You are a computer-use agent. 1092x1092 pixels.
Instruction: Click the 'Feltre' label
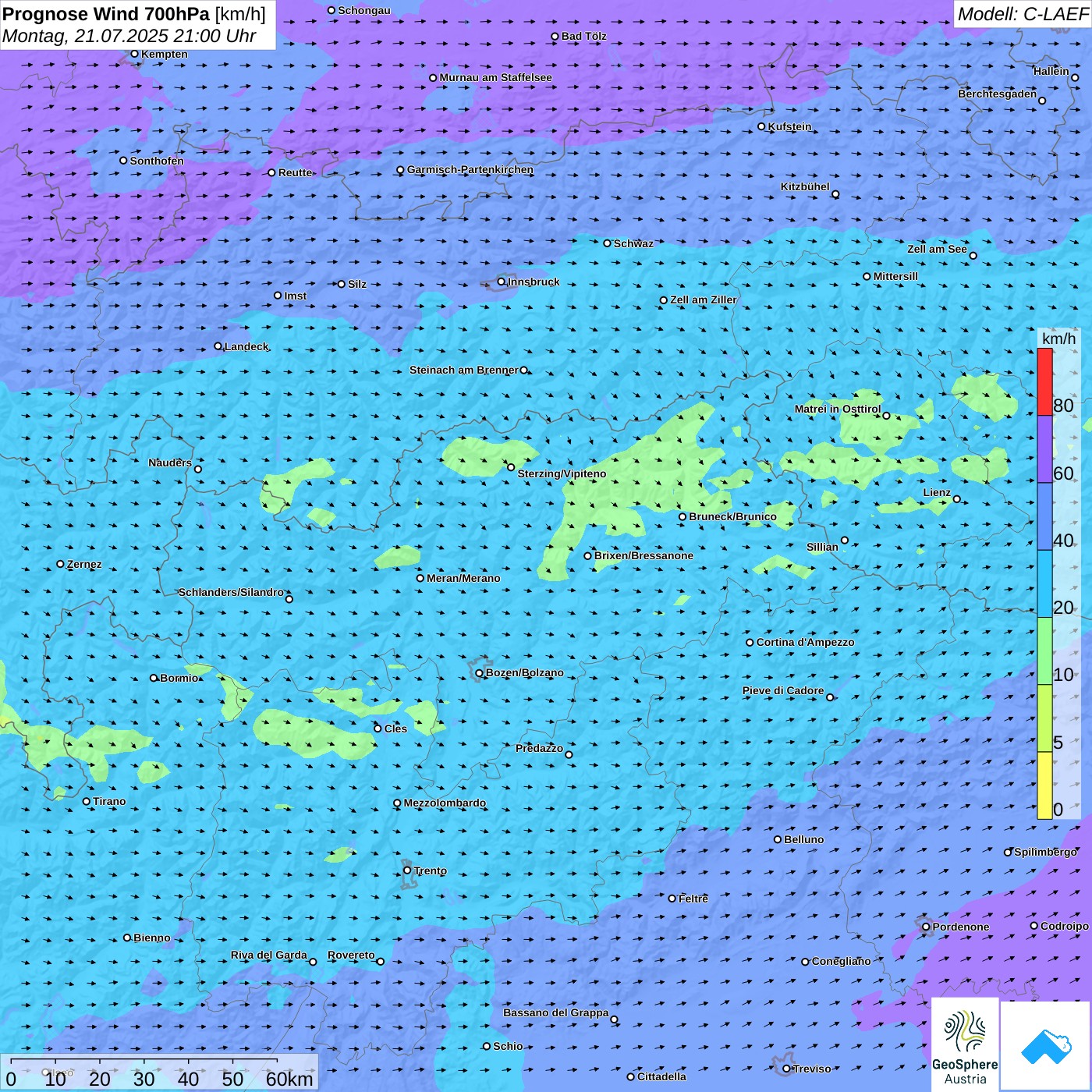693,899
